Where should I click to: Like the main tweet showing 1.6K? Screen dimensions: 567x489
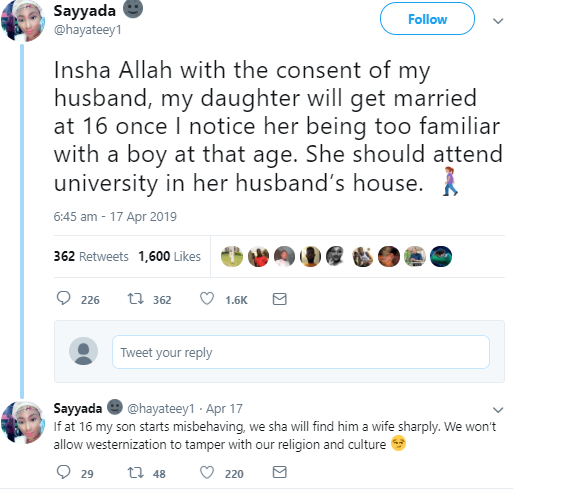pos(207,299)
